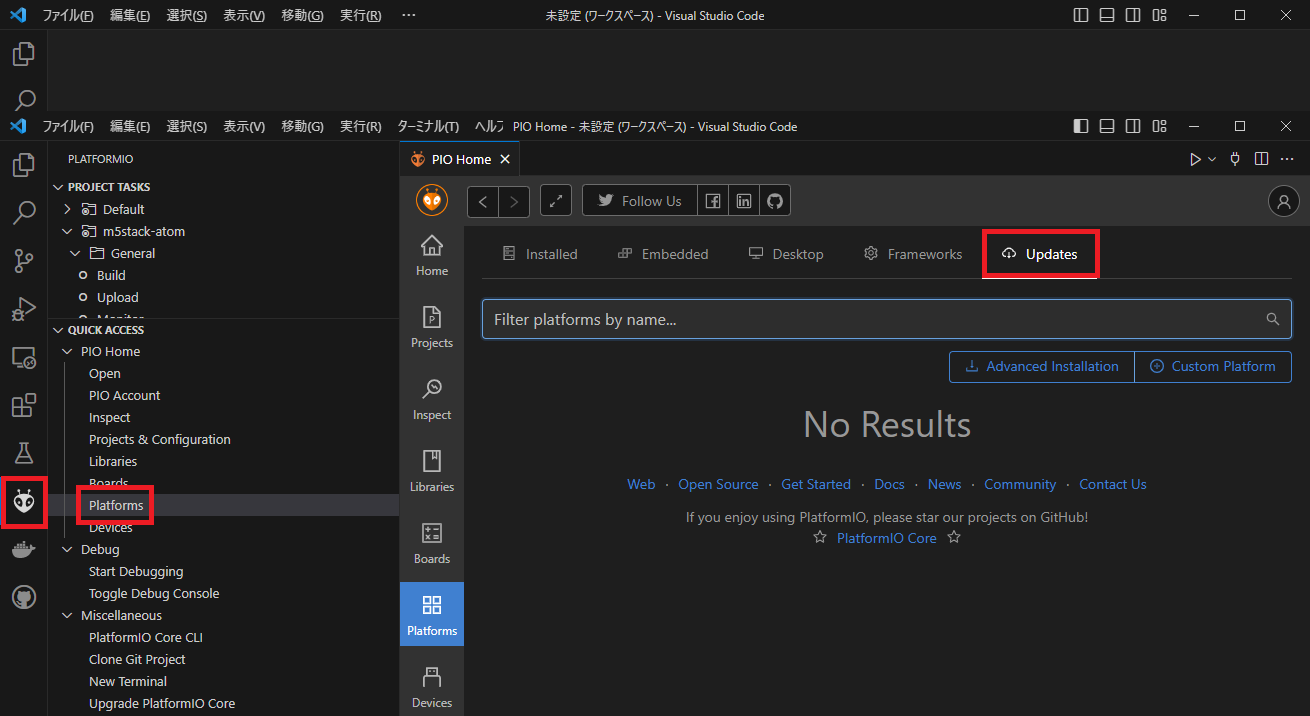Open the PlatformIO alien icon in activity bar
The image size is (1310, 716).
pos(24,503)
